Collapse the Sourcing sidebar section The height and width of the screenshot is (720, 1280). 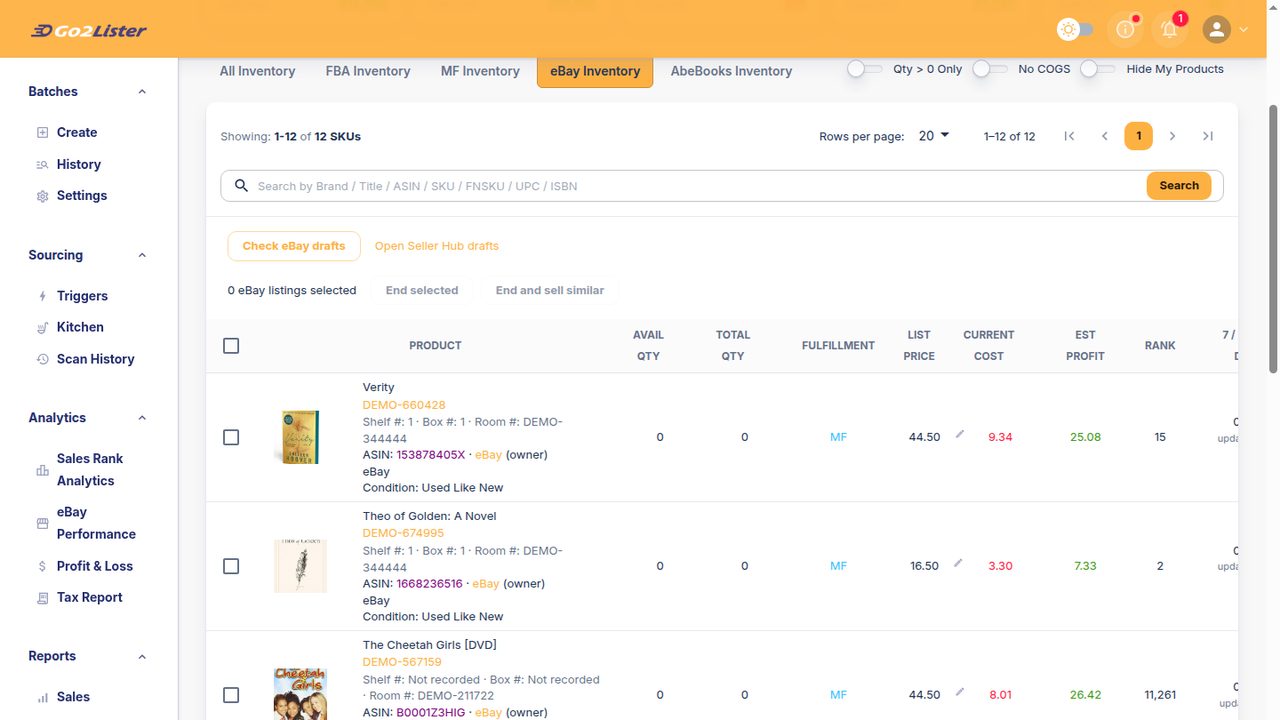point(142,255)
